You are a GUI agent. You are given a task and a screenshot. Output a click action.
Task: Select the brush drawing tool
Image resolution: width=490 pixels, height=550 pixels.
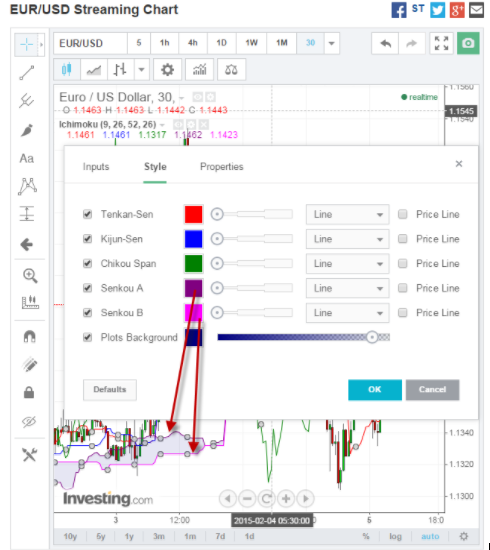point(27,130)
